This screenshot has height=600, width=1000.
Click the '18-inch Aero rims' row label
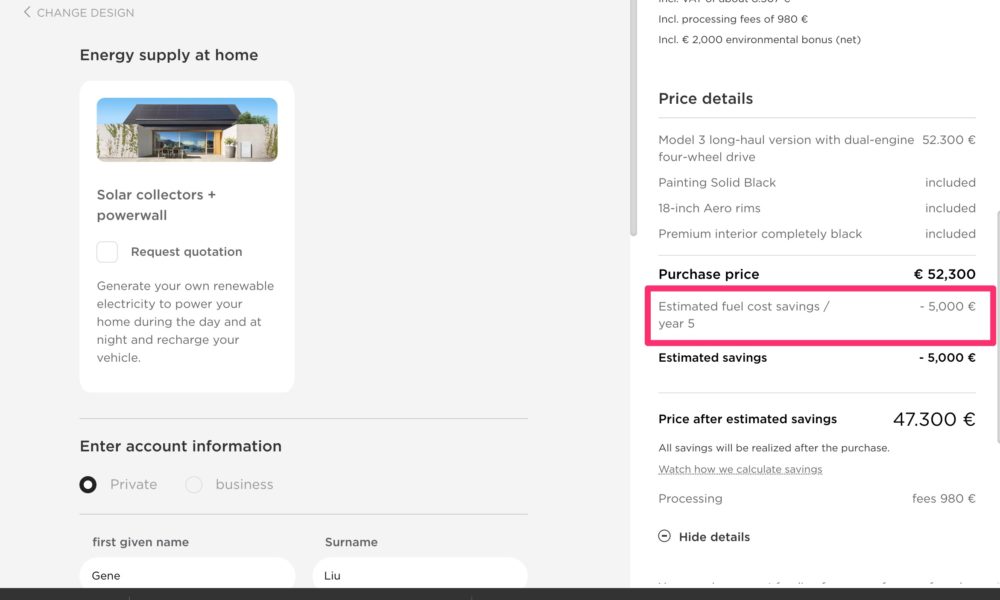tap(709, 208)
